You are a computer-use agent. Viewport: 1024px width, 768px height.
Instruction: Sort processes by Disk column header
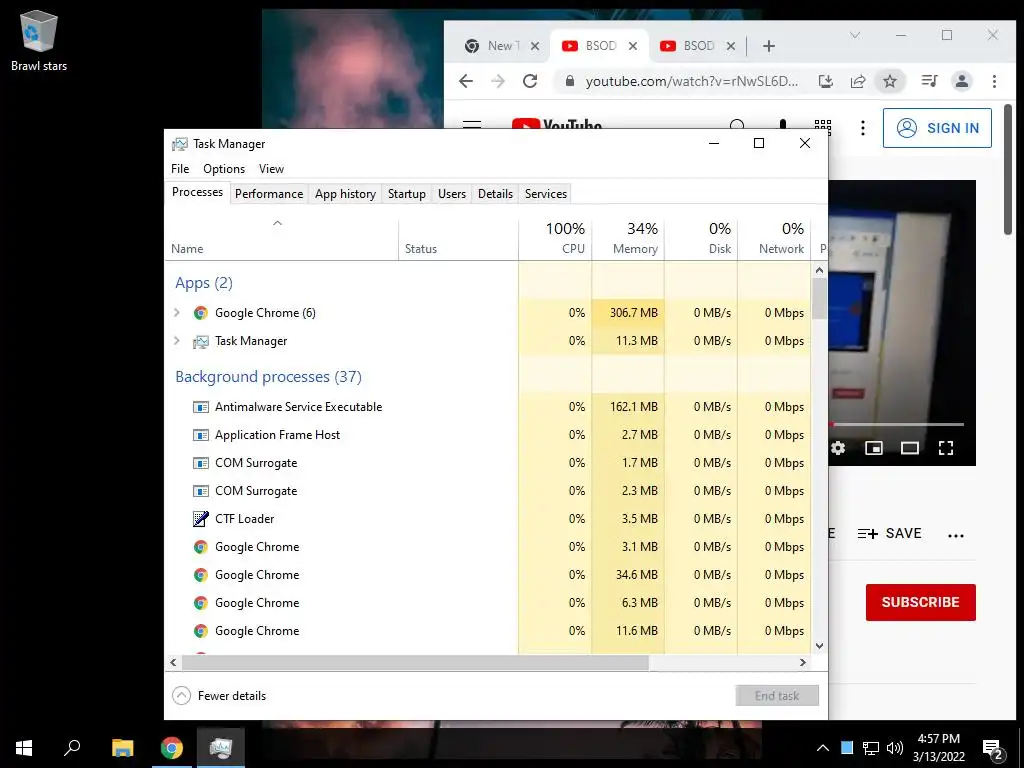(x=701, y=239)
